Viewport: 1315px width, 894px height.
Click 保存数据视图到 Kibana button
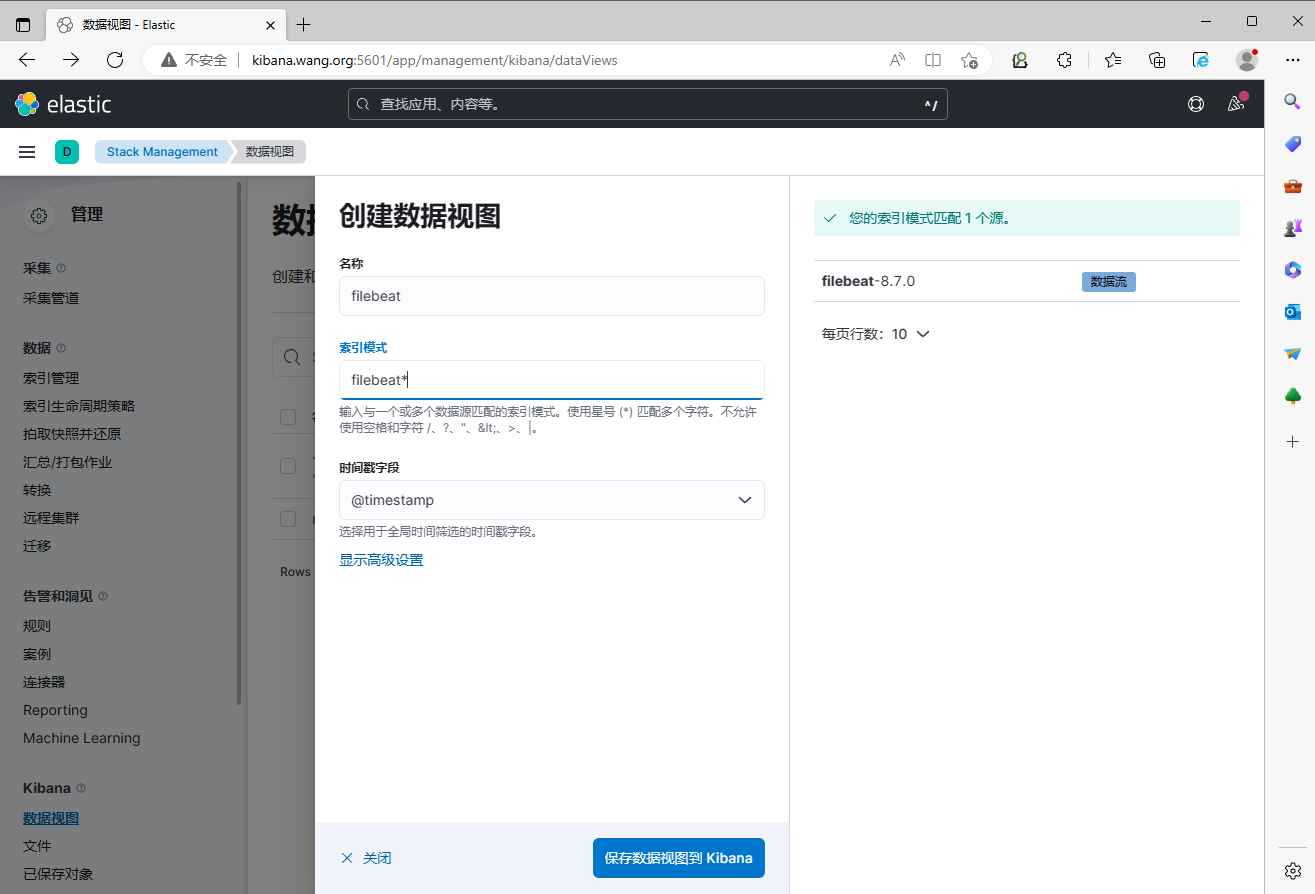click(x=679, y=858)
